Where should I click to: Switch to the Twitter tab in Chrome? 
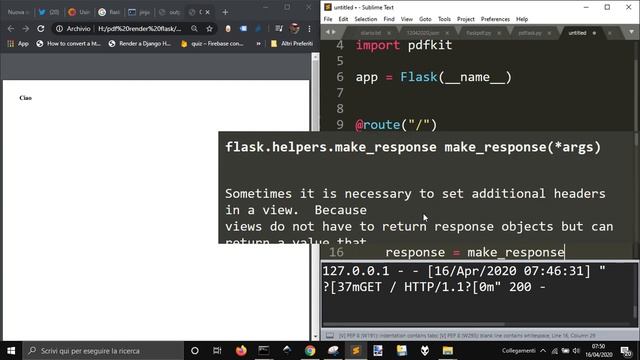click(x=48, y=12)
